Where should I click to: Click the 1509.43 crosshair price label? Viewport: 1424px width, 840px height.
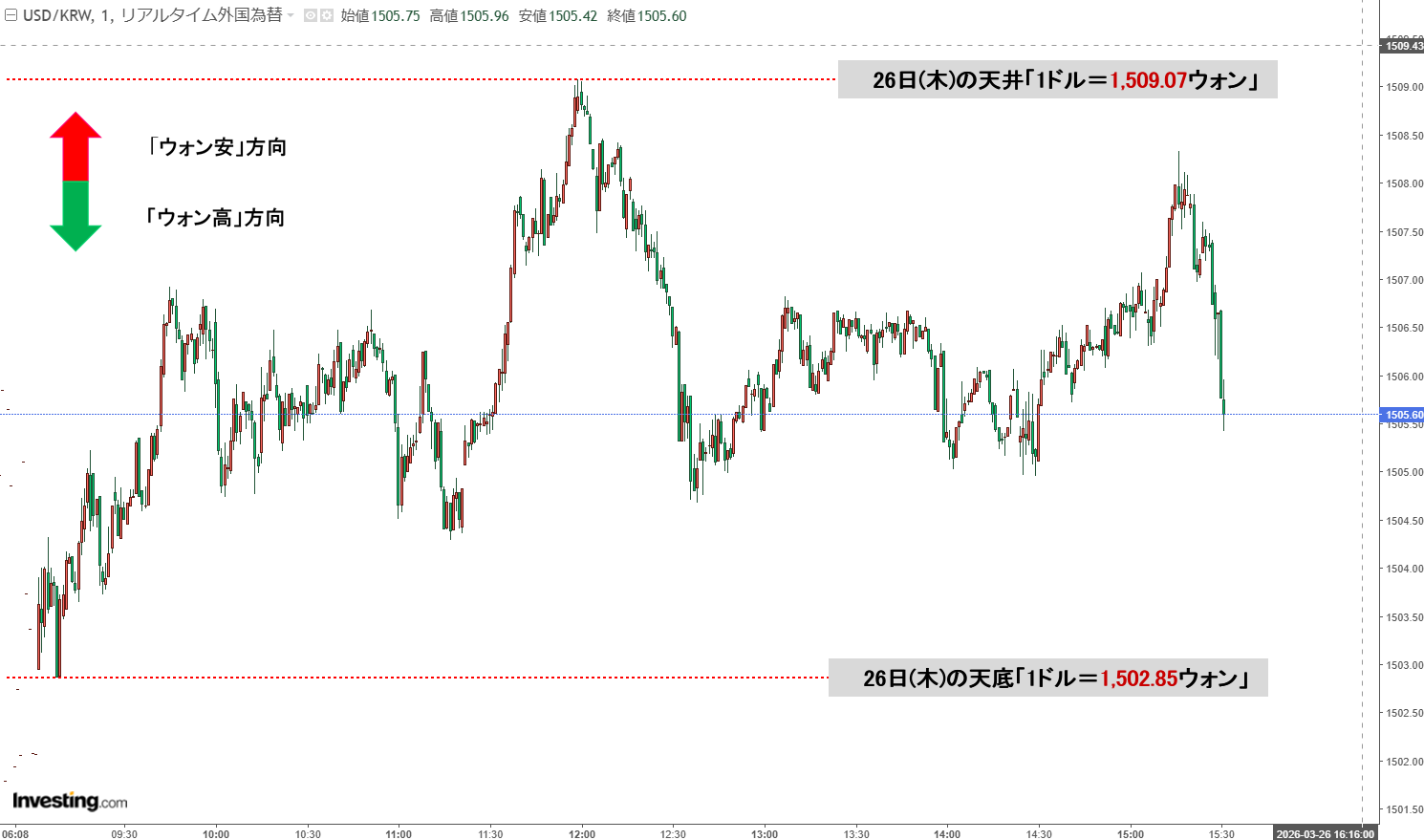coord(1403,46)
